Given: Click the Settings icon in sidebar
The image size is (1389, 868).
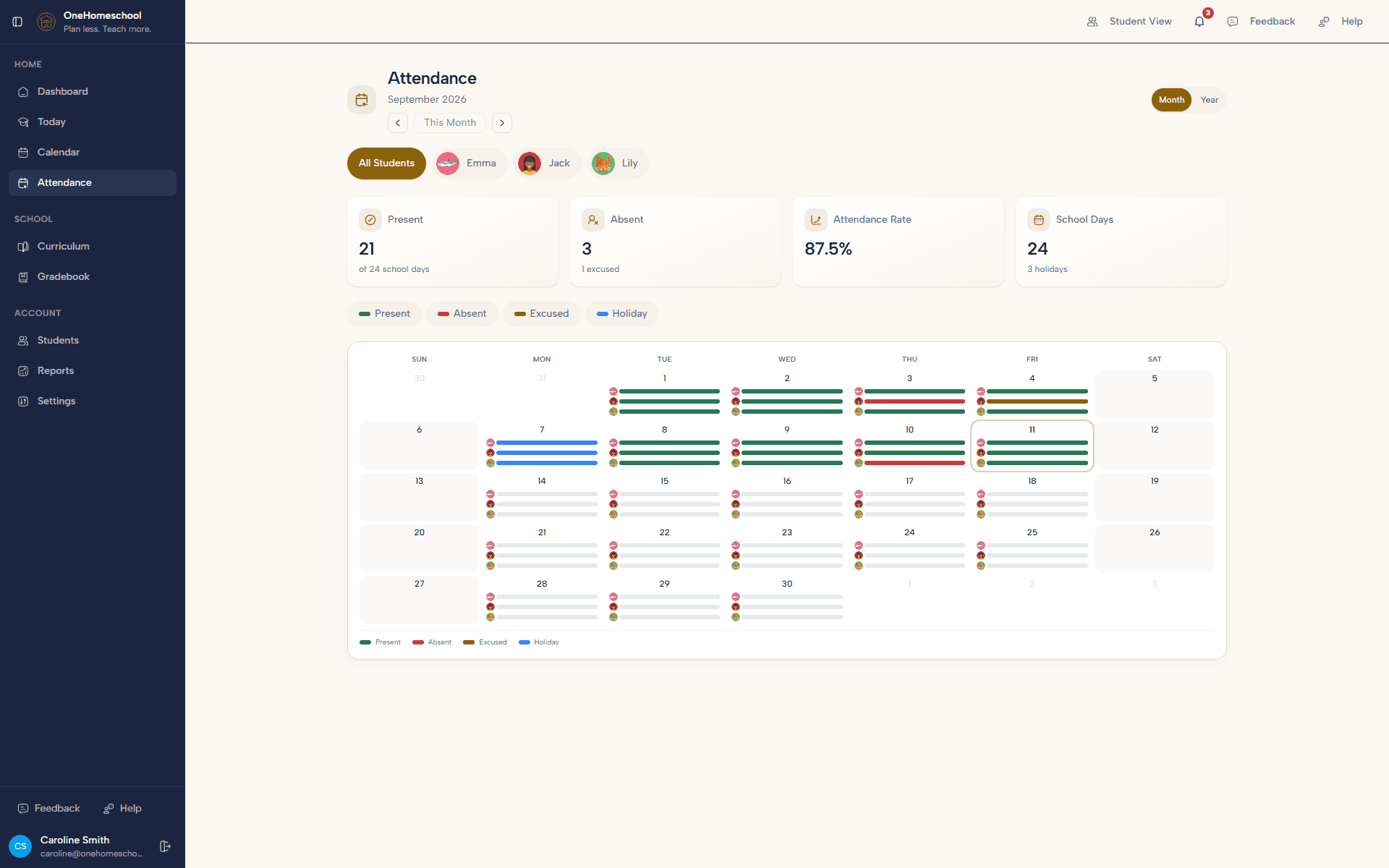Looking at the screenshot, I should [23, 401].
